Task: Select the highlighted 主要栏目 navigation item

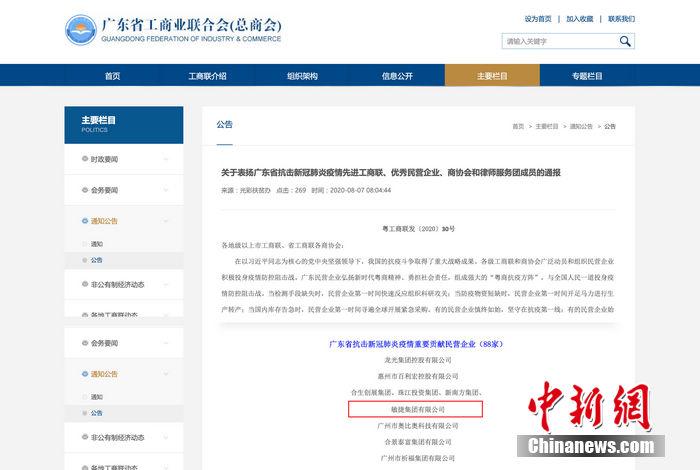Action: point(492,76)
